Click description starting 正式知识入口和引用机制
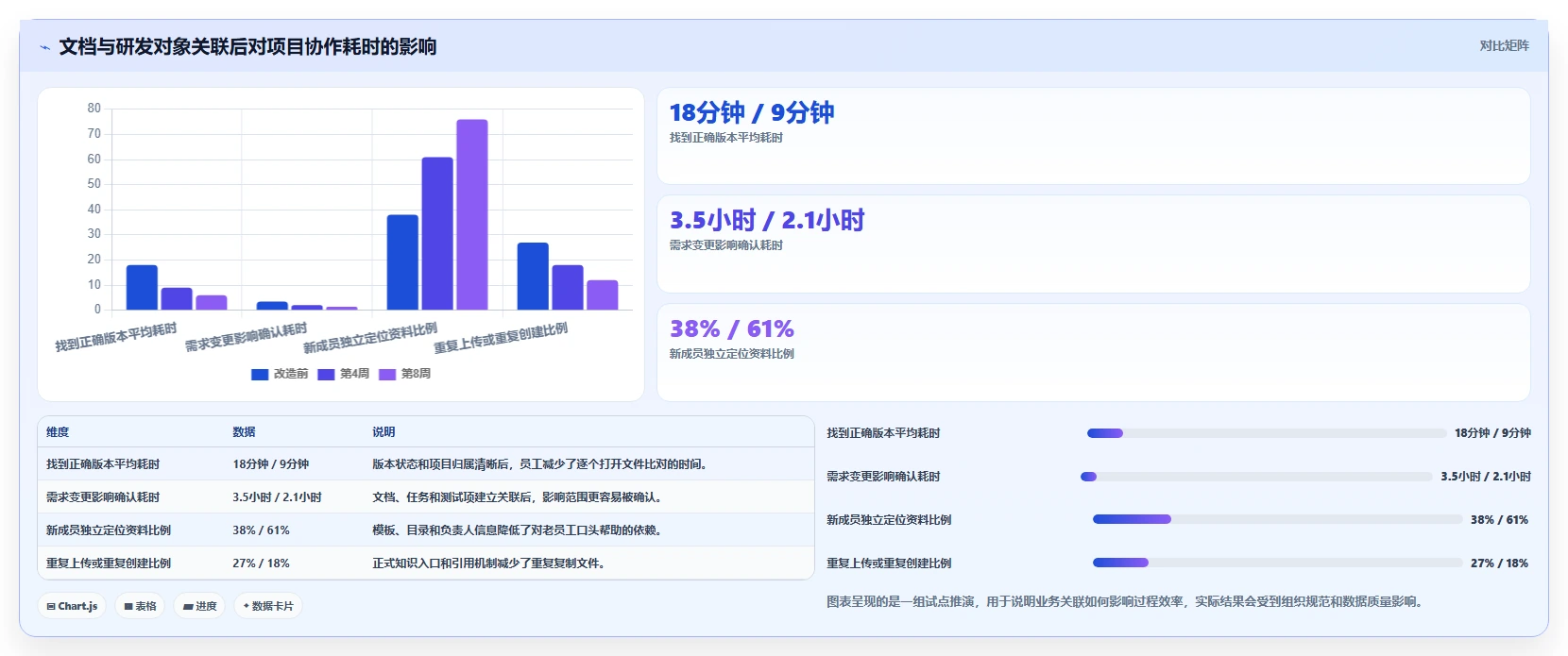1568x656 pixels. click(490, 563)
